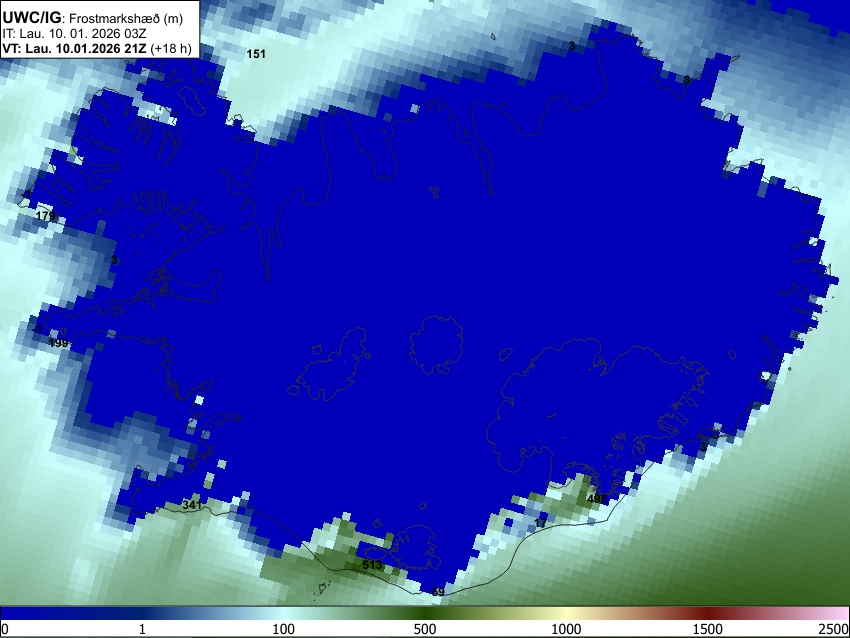Click the colour scale label 1500
The image size is (850, 638).
coord(708,629)
